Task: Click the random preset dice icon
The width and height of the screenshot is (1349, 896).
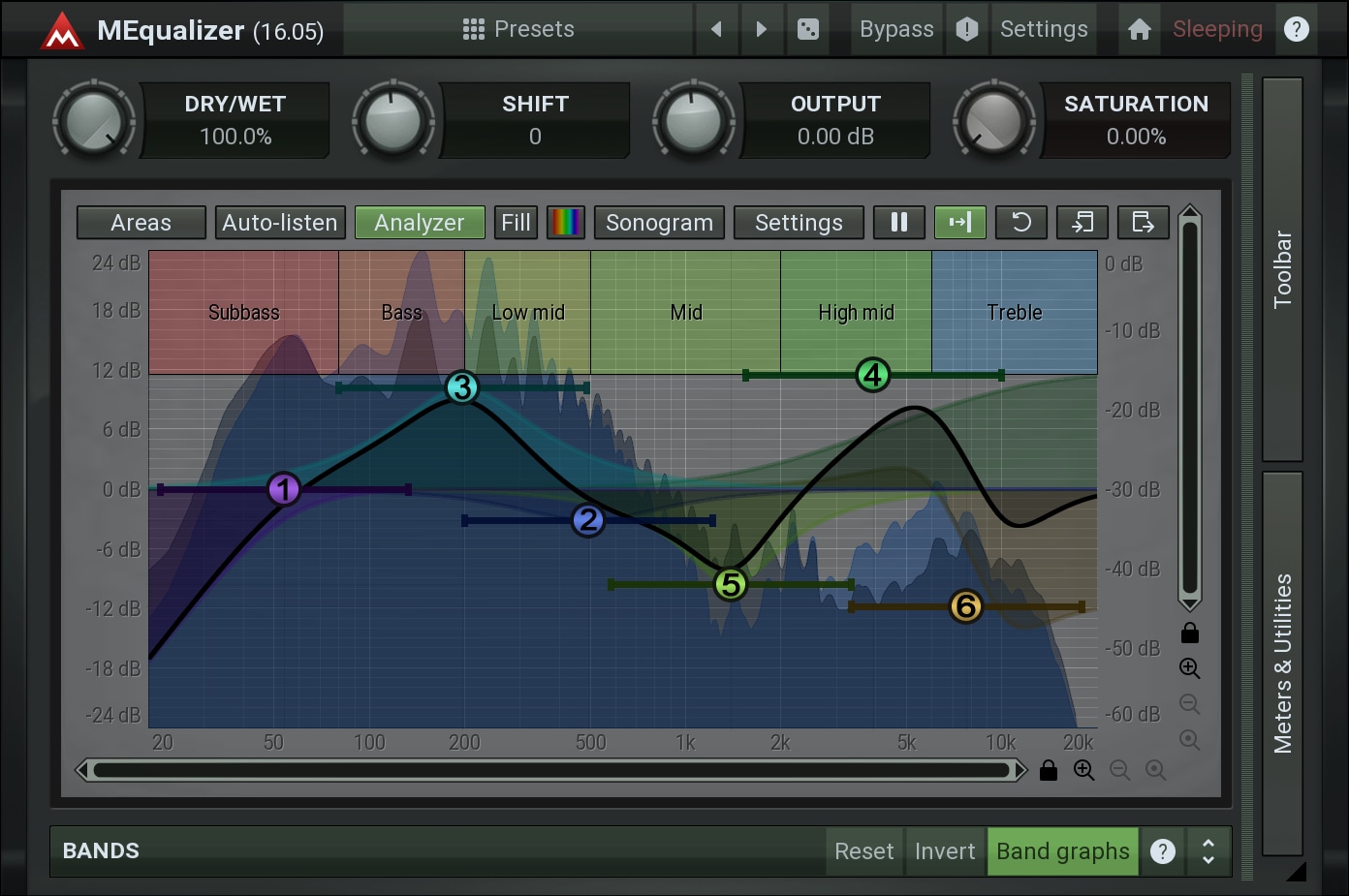Action: [807, 29]
